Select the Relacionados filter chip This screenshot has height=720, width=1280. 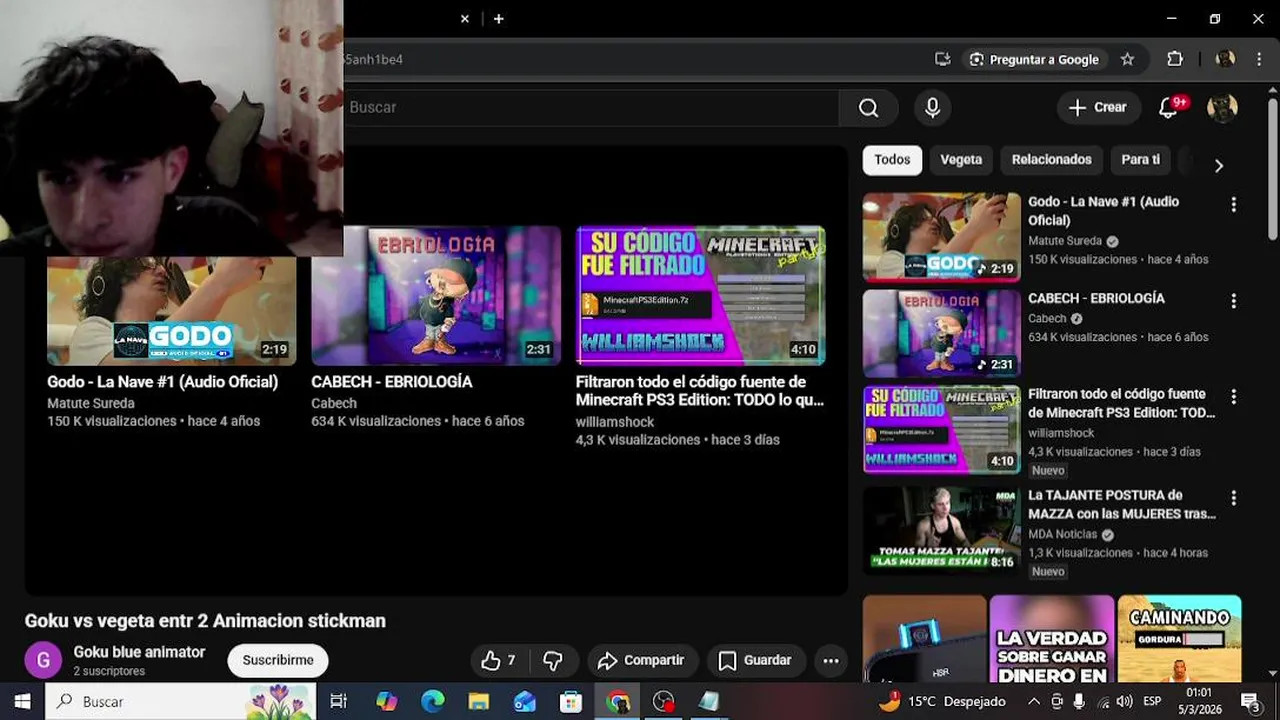[1051, 160]
